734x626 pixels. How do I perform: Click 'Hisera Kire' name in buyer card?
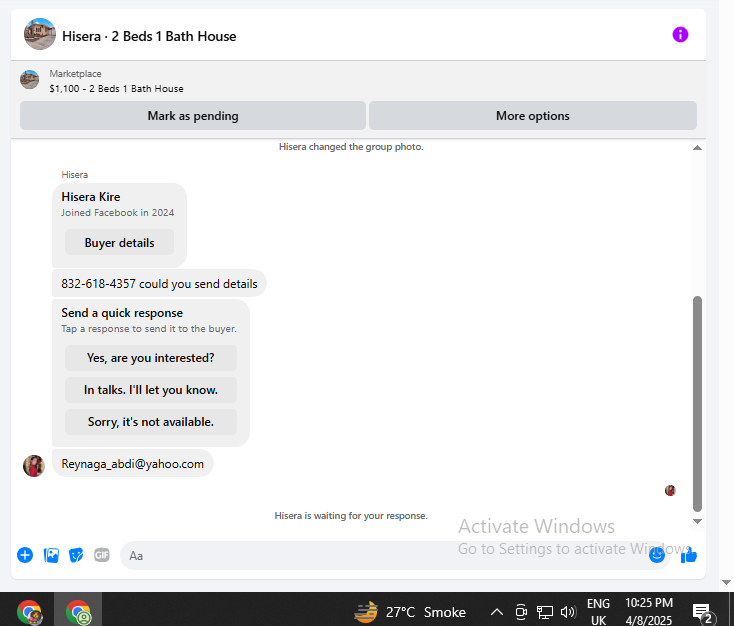pyautogui.click(x=91, y=197)
